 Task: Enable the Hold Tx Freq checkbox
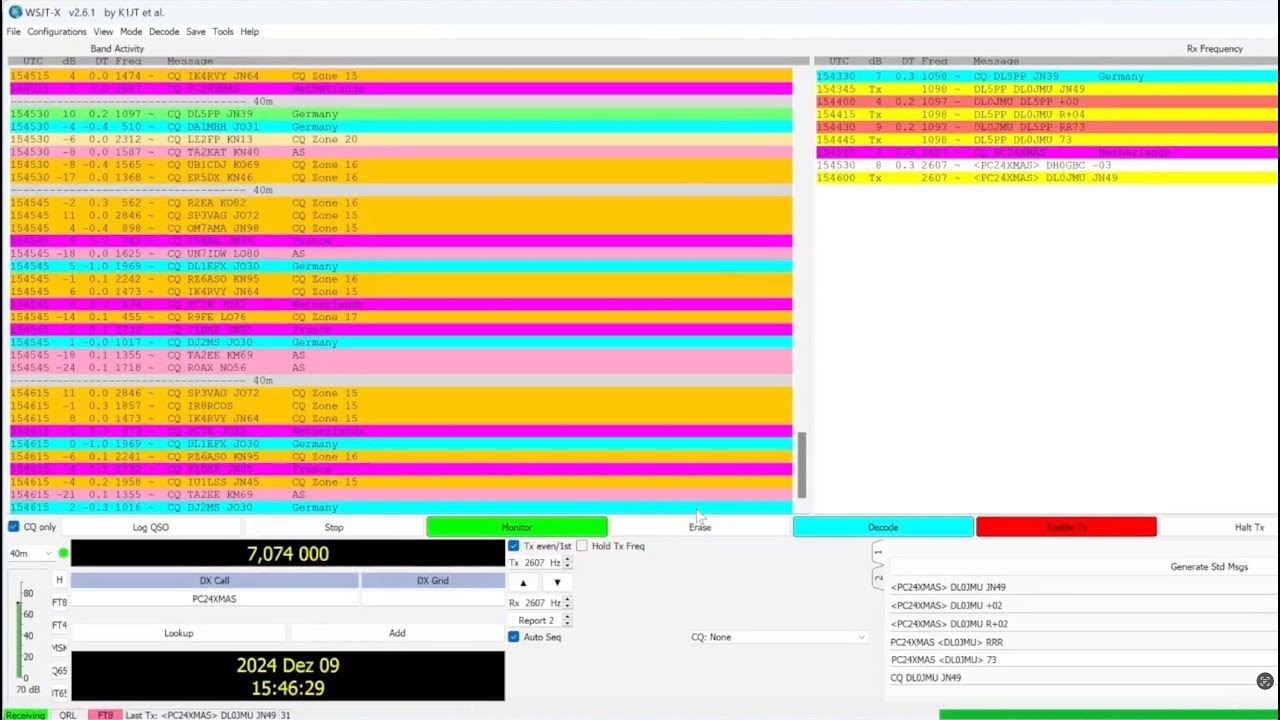pyautogui.click(x=582, y=546)
